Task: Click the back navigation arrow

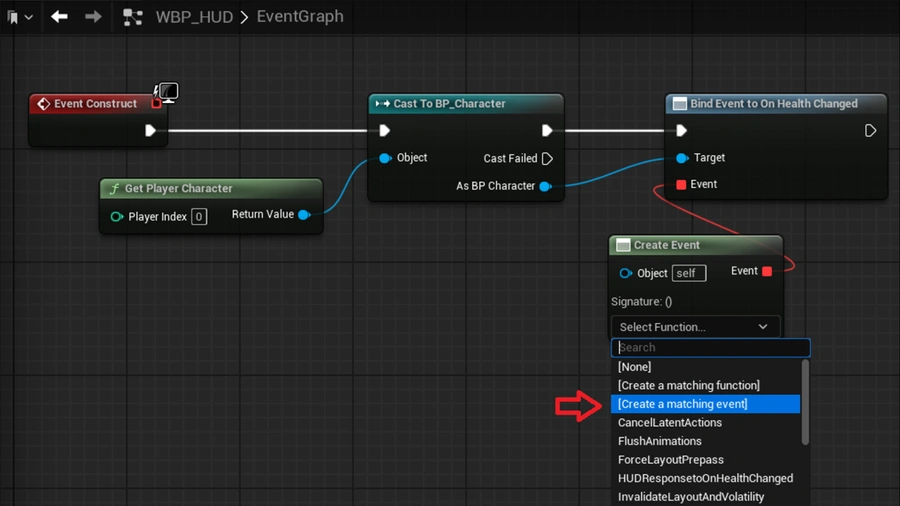Action: pyautogui.click(x=59, y=17)
